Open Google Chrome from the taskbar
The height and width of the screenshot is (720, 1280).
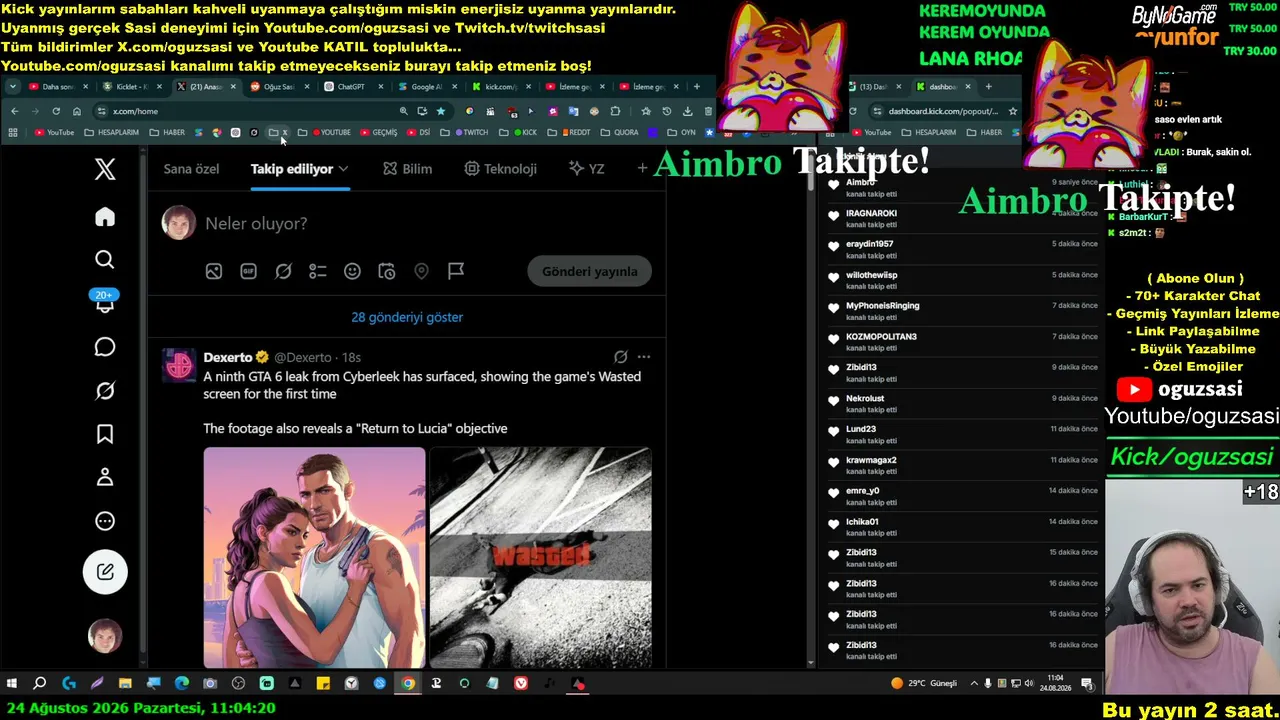pyautogui.click(x=408, y=684)
